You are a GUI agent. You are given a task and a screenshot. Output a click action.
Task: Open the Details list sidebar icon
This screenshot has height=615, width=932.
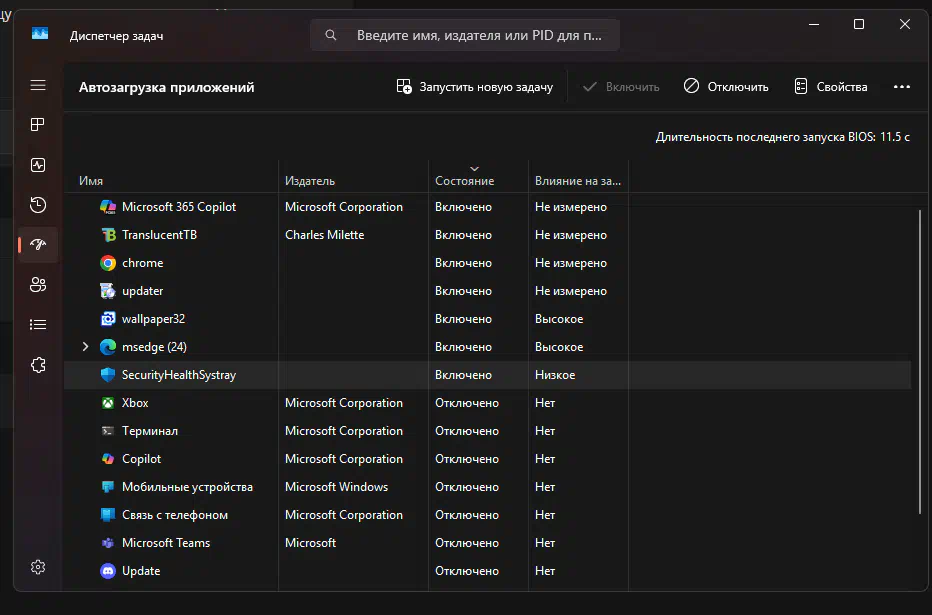38,325
